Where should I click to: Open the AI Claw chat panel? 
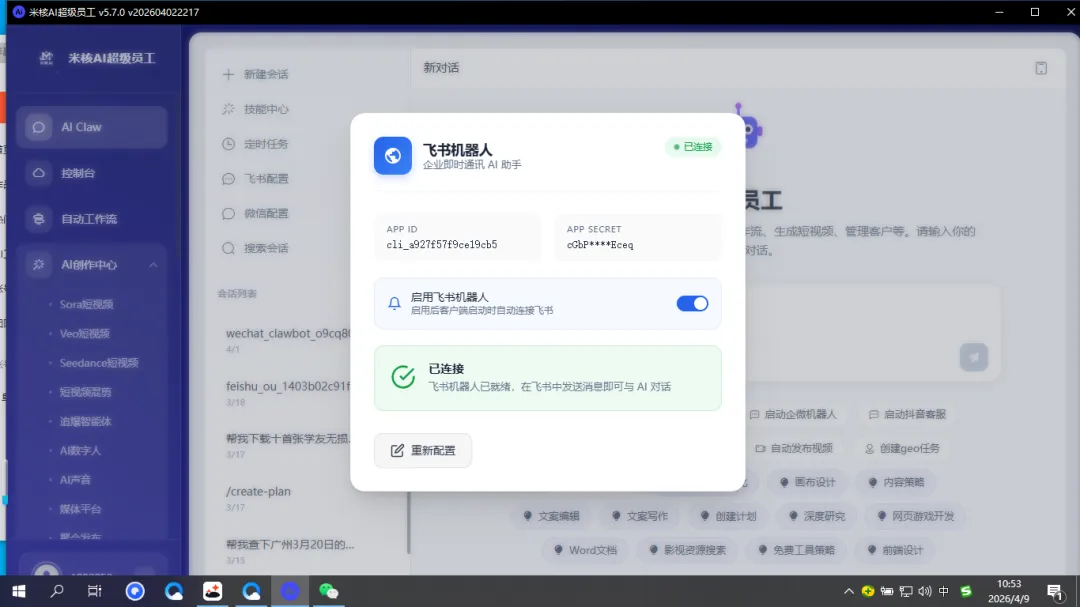(91, 127)
